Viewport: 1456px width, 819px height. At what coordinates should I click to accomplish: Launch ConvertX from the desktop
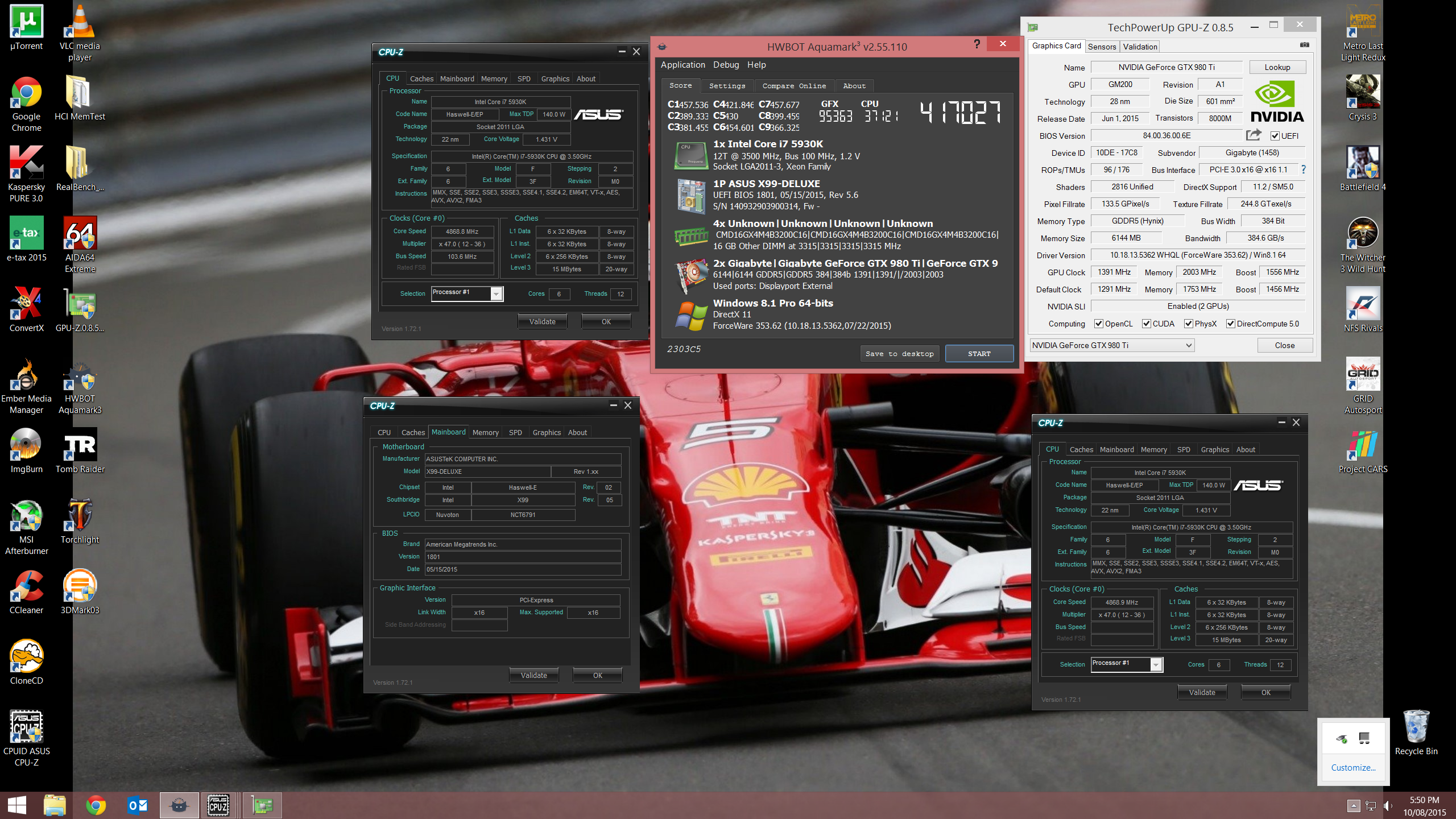(26, 309)
